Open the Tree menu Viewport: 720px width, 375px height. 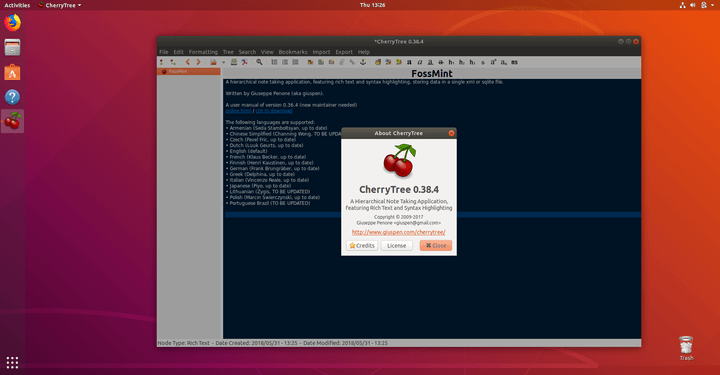[228, 52]
